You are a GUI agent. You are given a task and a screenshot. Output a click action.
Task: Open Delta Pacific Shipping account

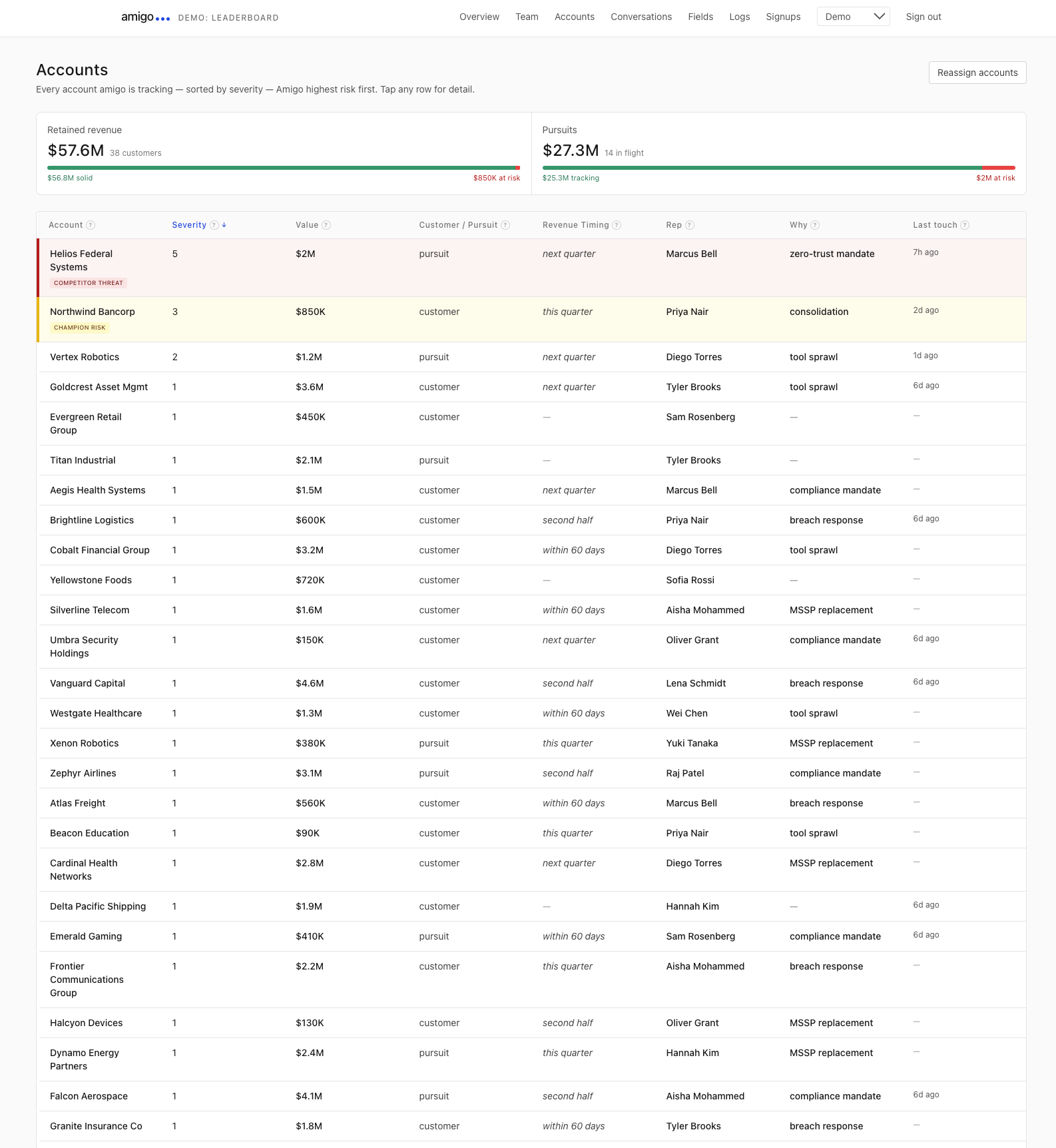click(531, 906)
